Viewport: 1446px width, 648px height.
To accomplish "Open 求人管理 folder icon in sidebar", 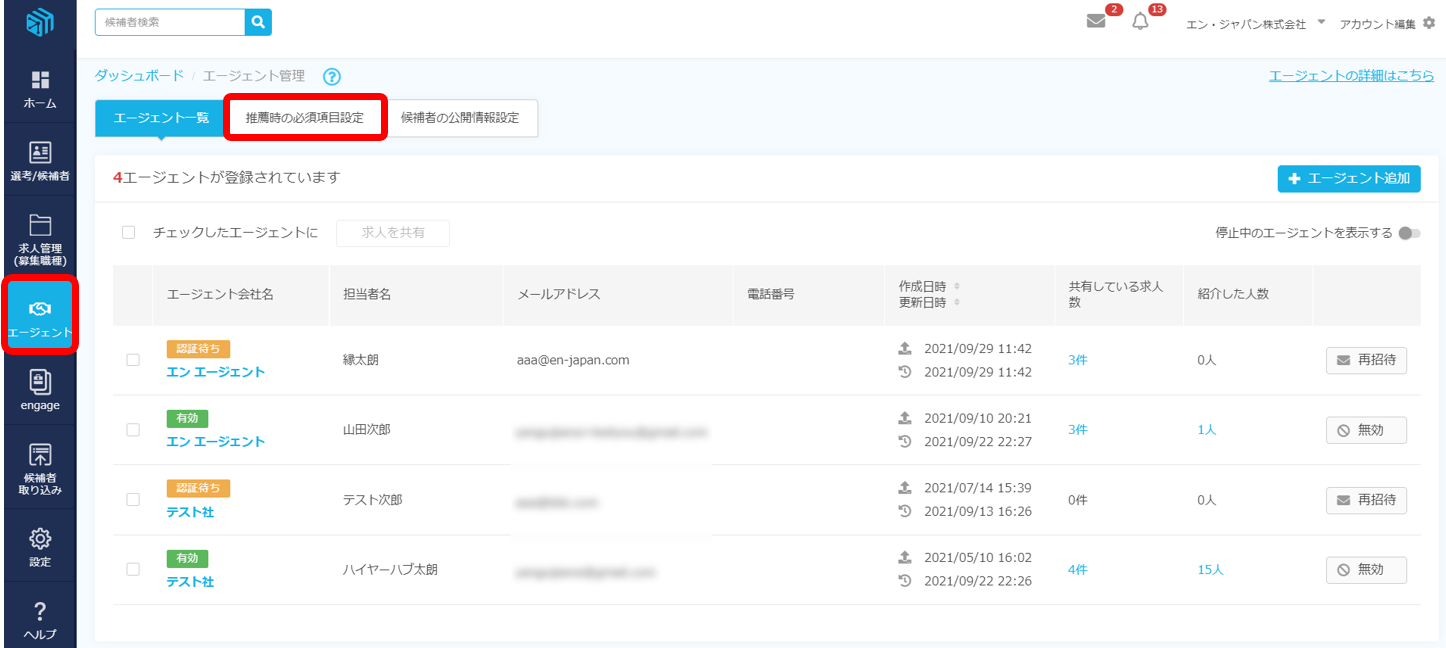I will [x=40, y=225].
